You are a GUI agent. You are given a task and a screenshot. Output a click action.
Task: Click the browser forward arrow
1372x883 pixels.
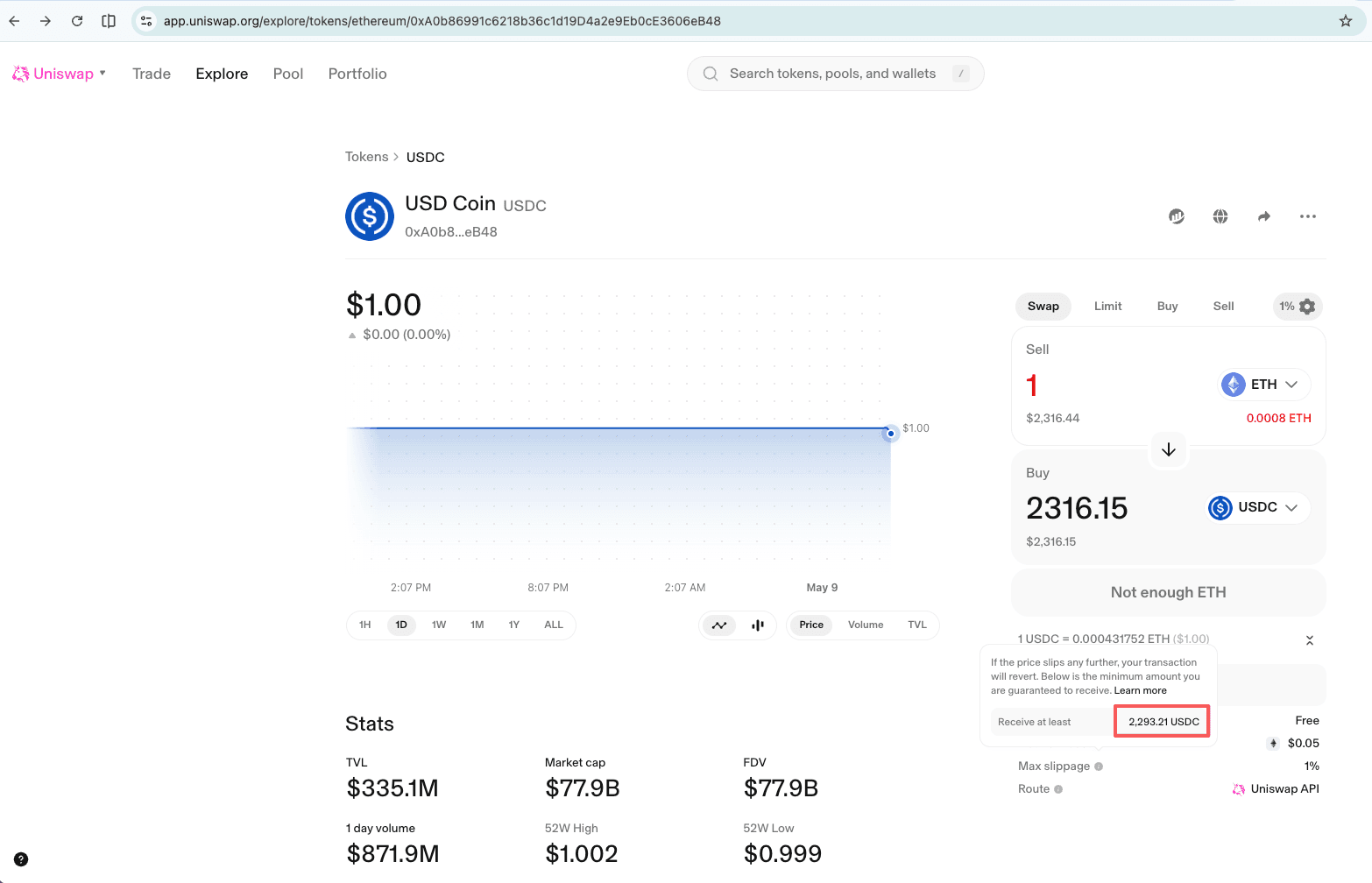(x=46, y=21)
